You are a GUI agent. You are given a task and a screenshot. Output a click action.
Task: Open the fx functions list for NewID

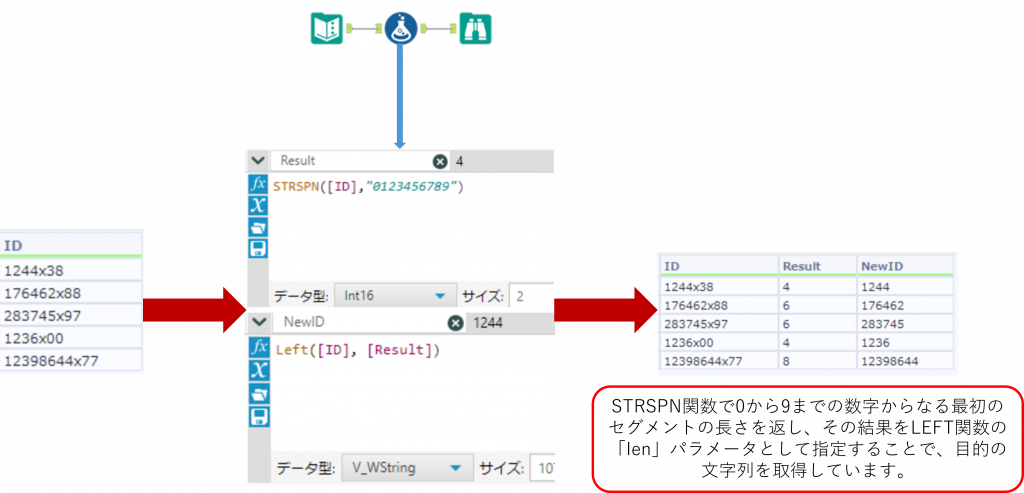click(256, 349)
